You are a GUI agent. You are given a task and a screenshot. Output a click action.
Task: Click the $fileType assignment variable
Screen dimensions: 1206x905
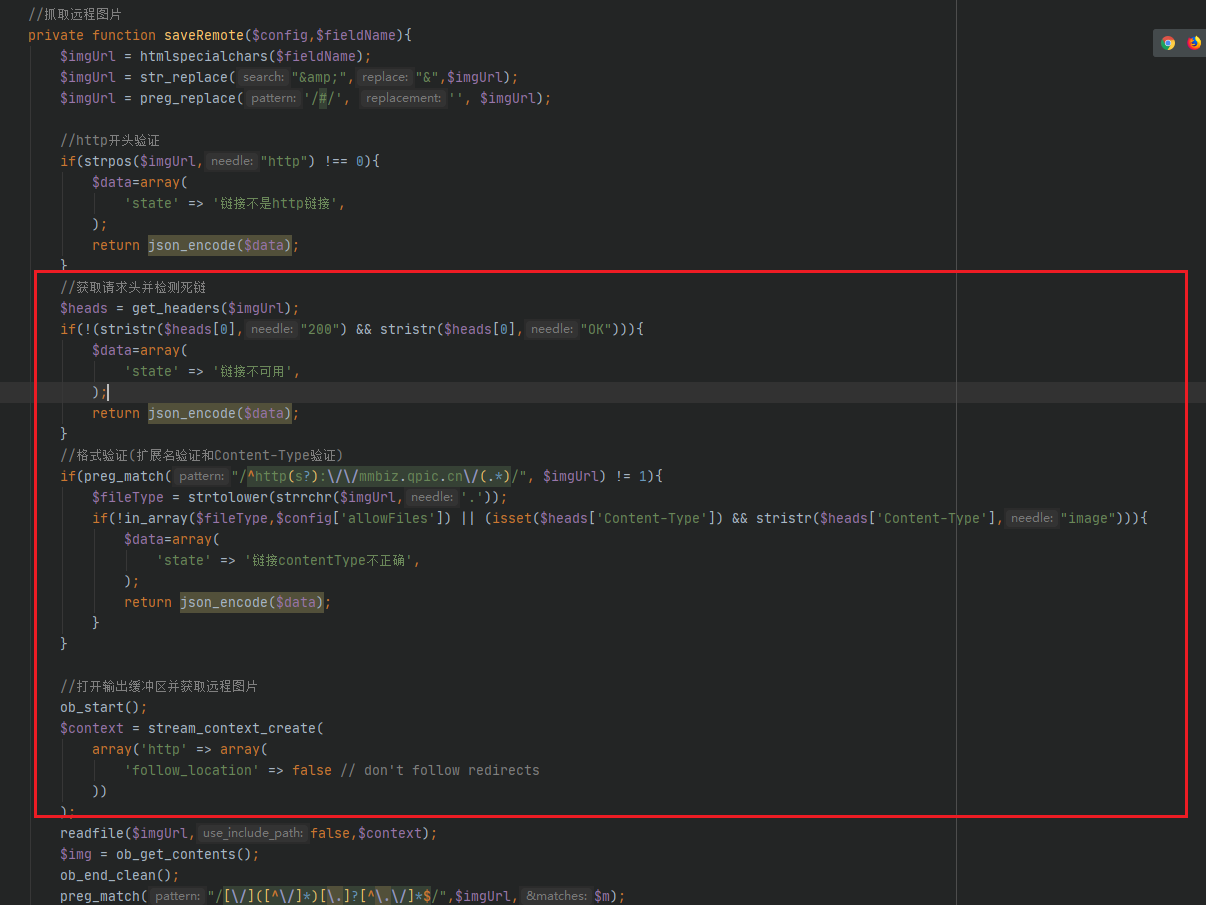coord(128,497)
